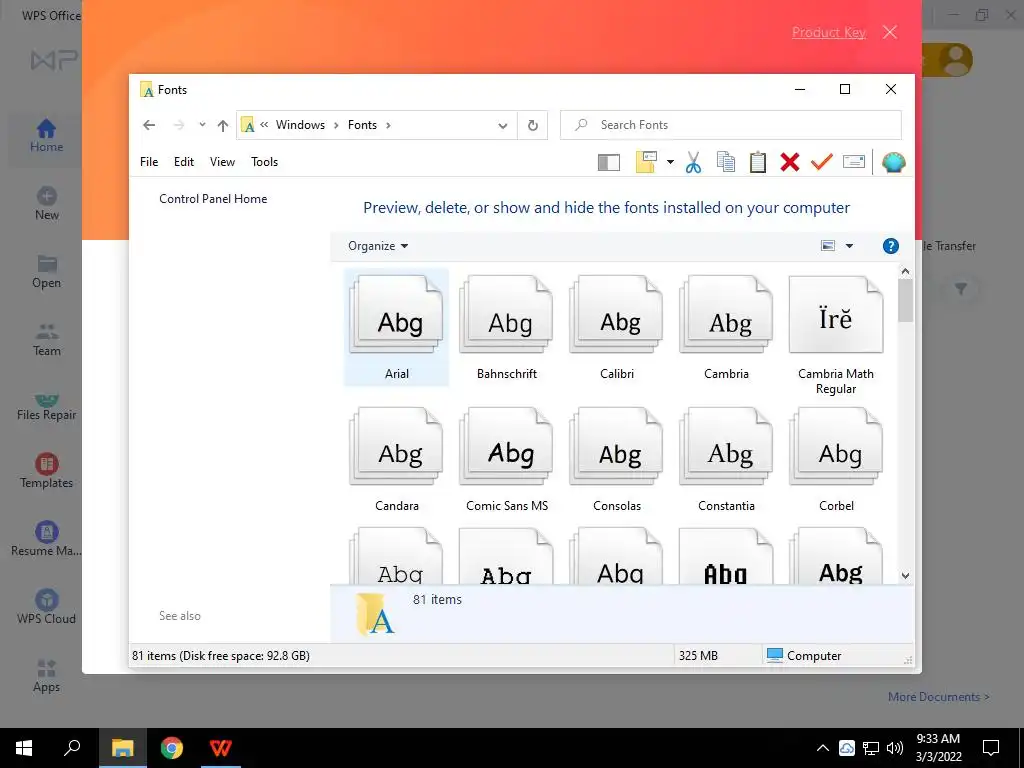The image size is (1024, 768).
Task: Open the Tools menu
Action: click(x=264, y=162)
